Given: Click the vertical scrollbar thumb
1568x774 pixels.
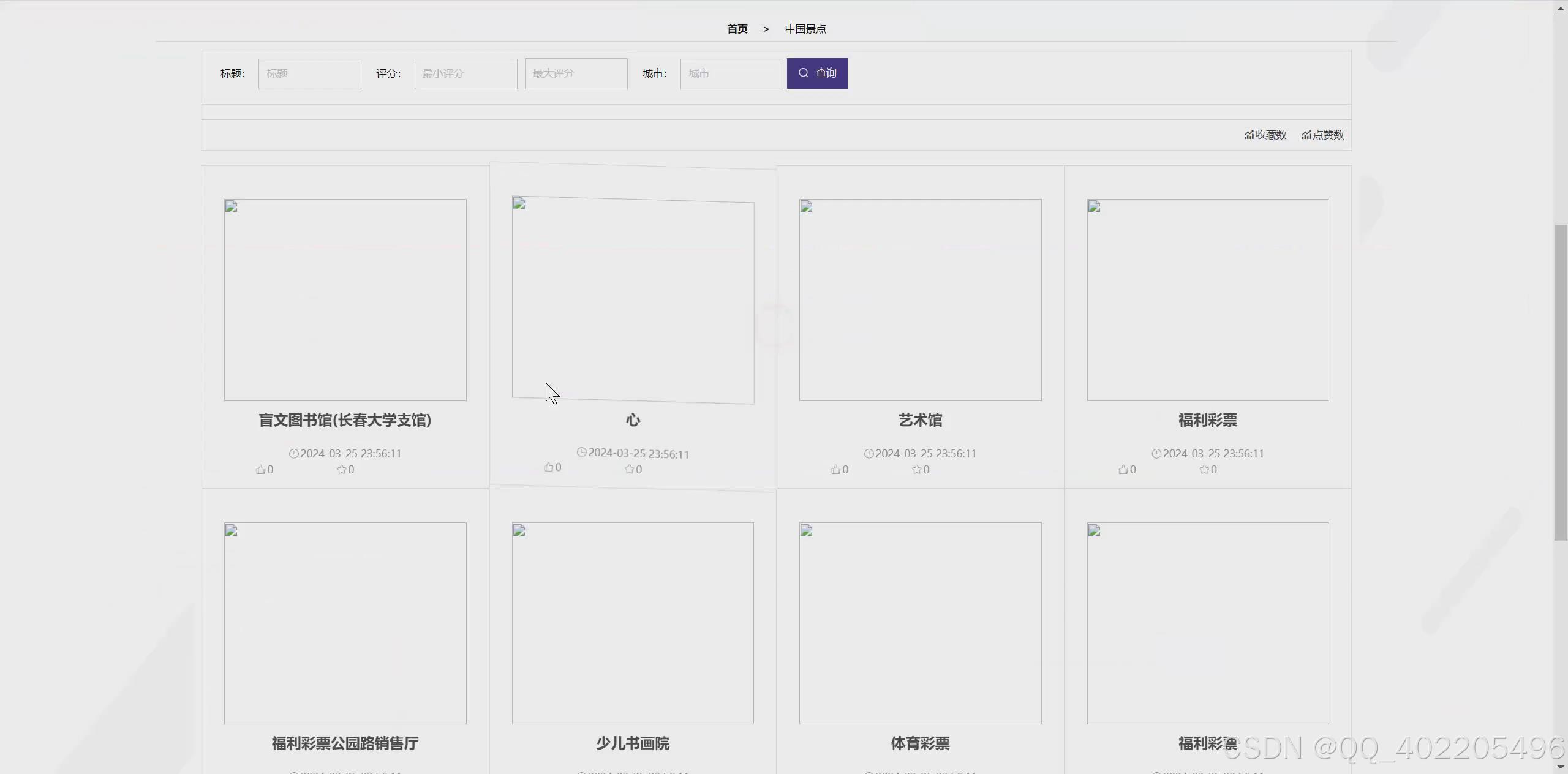Looking at the screenshot, I should (x=1561, y=382).
